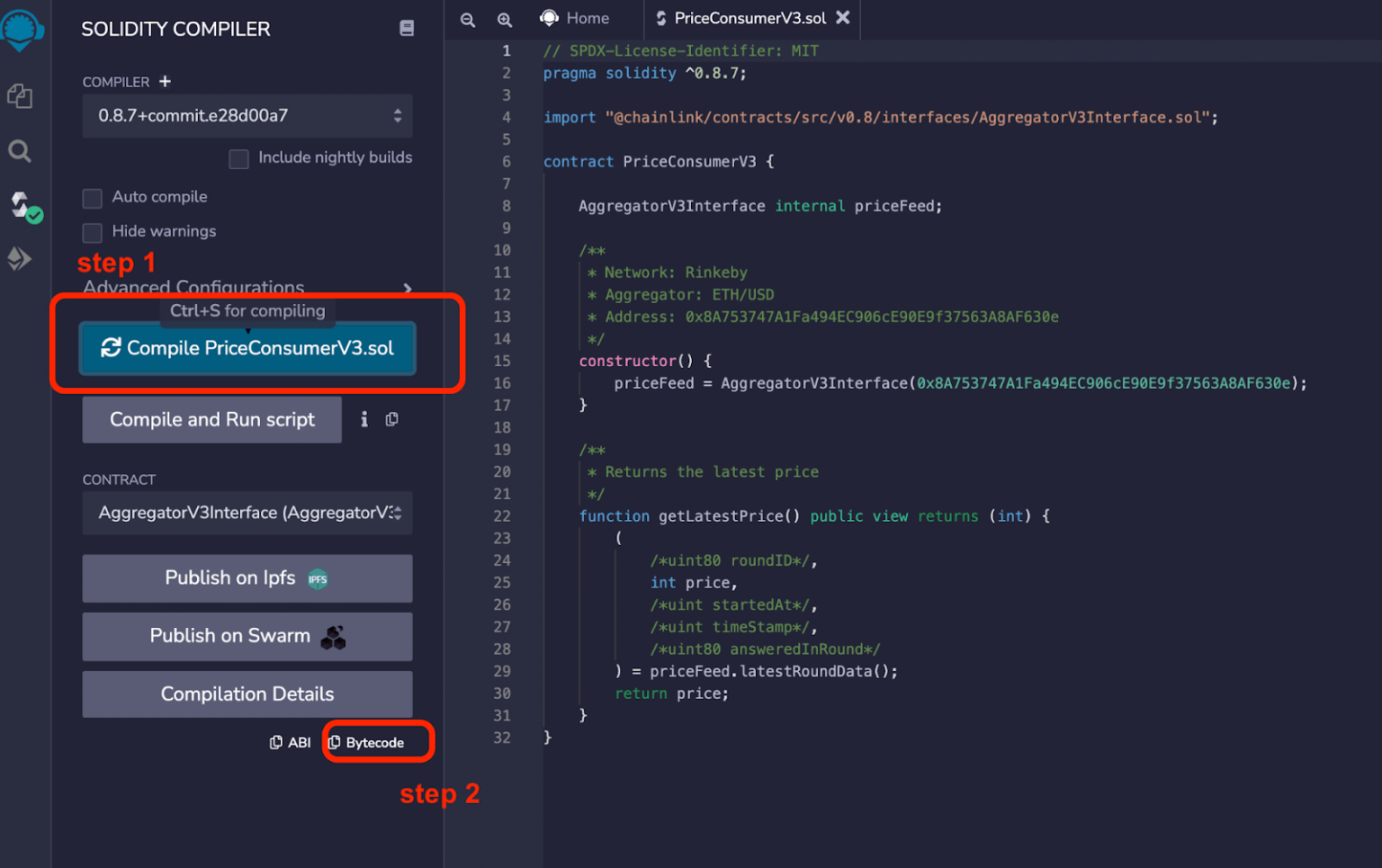Compile PriceConsumerV3.sol
Viewport: 1382px width, 868px height.
247,348
